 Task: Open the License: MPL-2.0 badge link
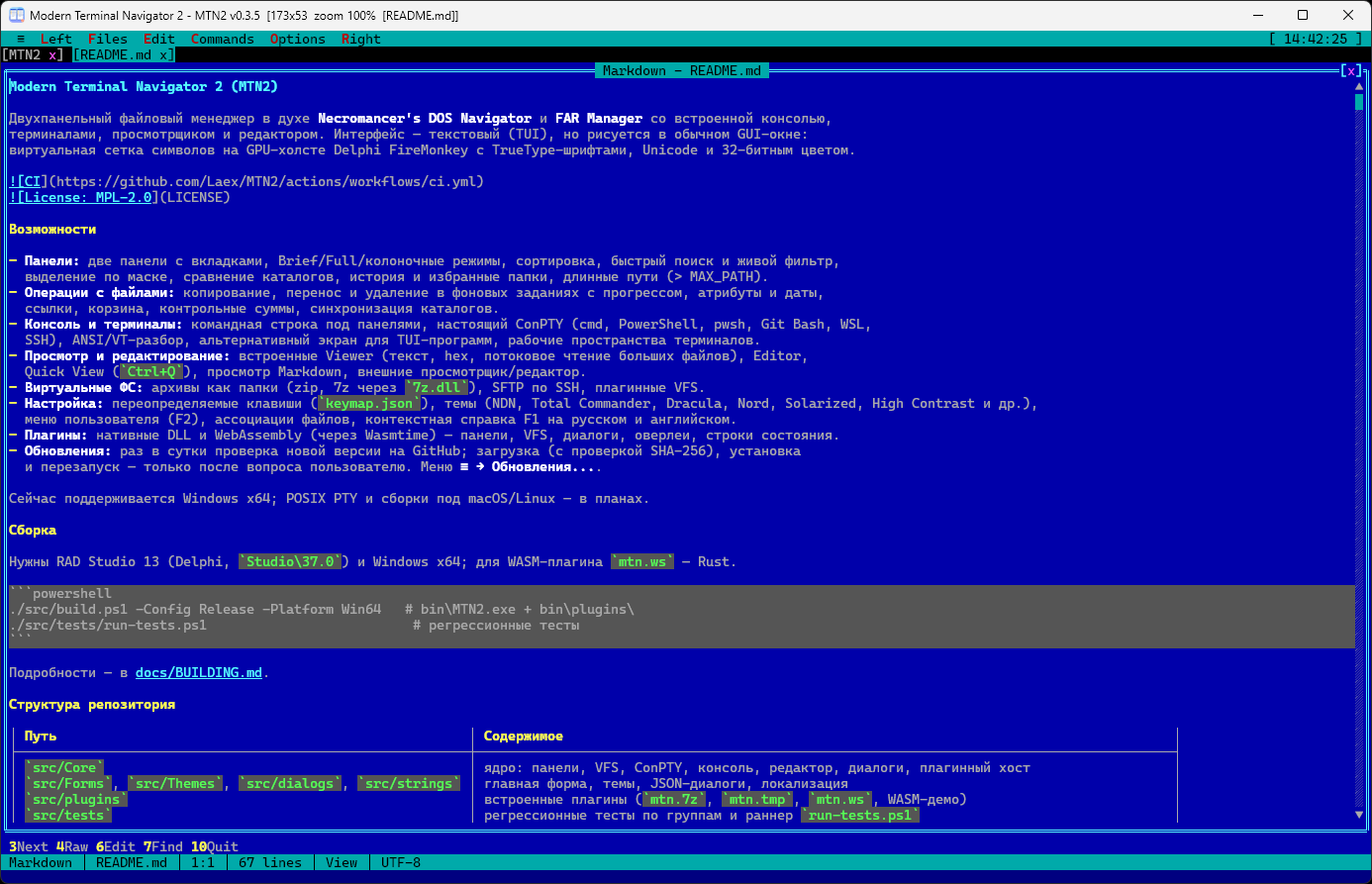[84, 197]
